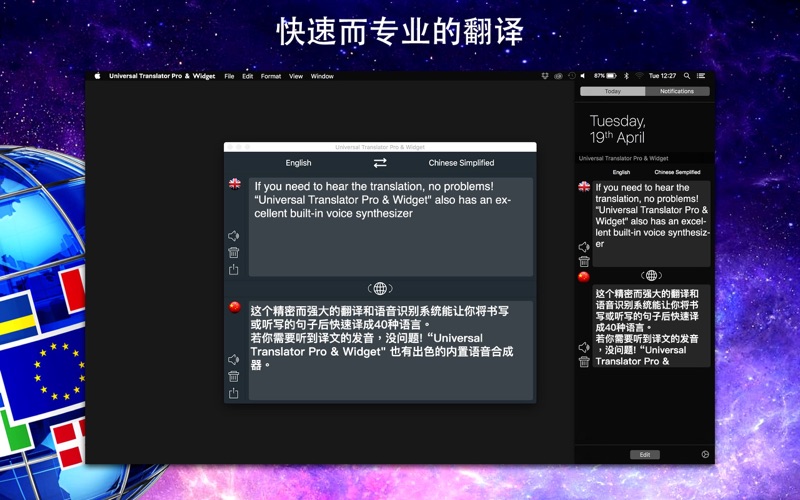Open the View menu
Image resolution: width=800 pixels, height=500 pixels.
coord(296,76)
